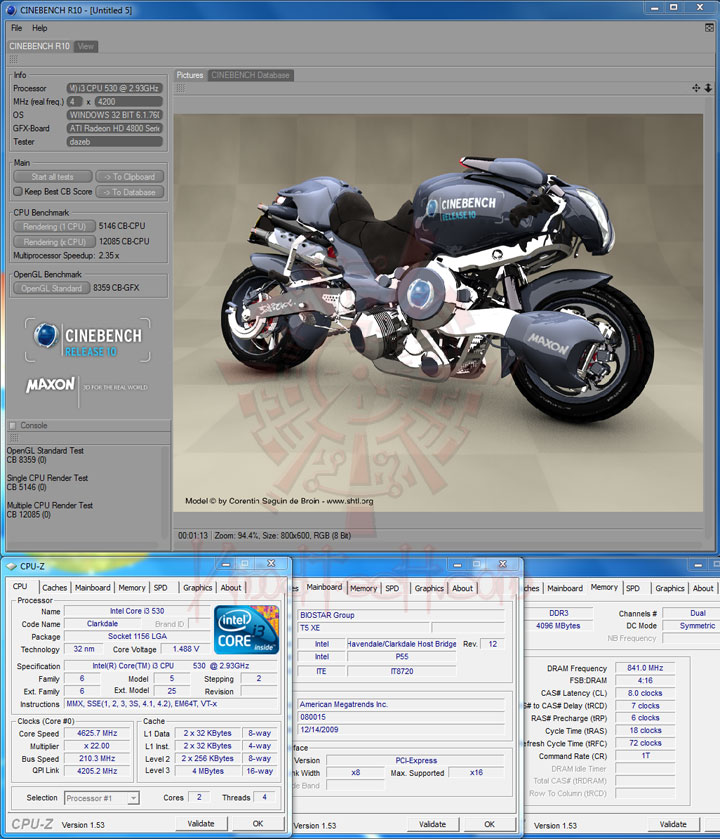This screenshot has height=839, width=720.
Task: Select the Pictures tab
Action: (190, 75)
